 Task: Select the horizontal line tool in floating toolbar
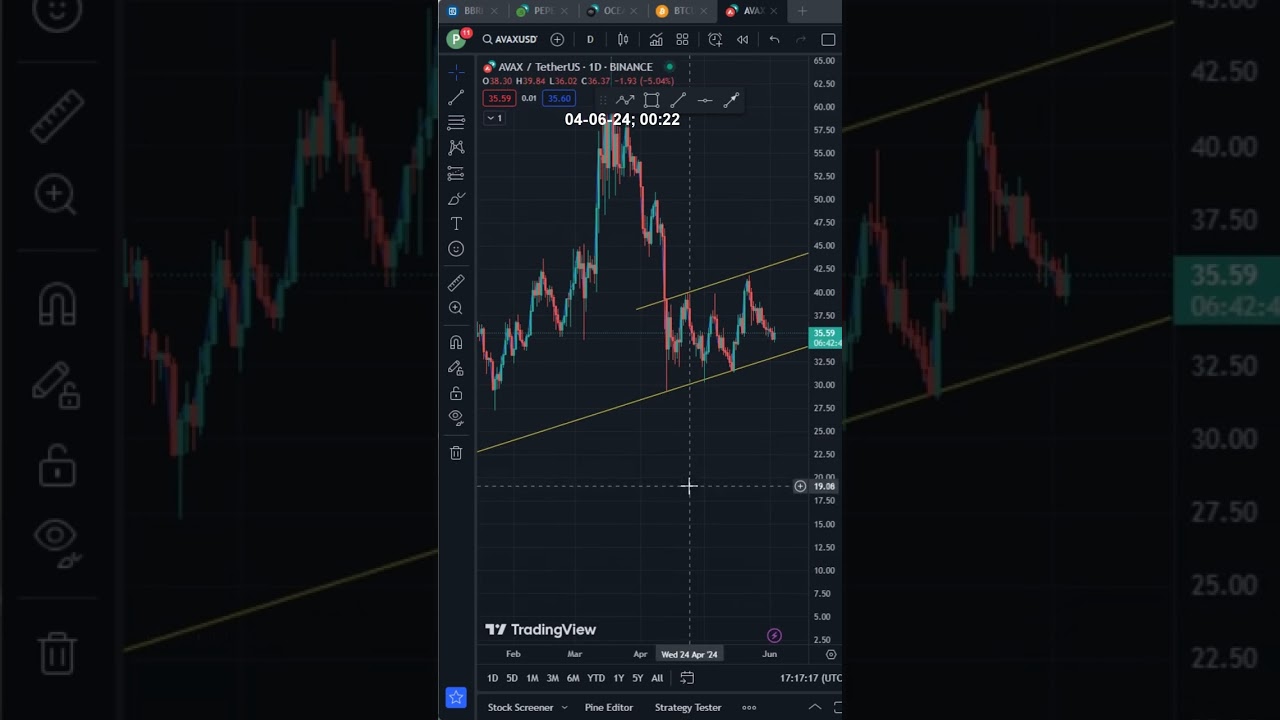click(x=705, y=100)
